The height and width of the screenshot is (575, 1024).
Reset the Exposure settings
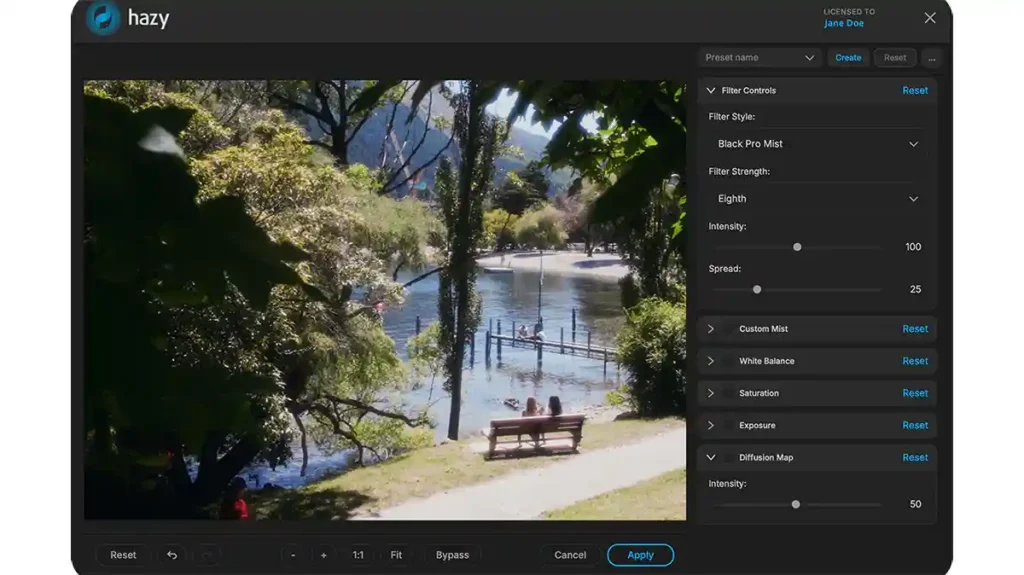(914, 425)
